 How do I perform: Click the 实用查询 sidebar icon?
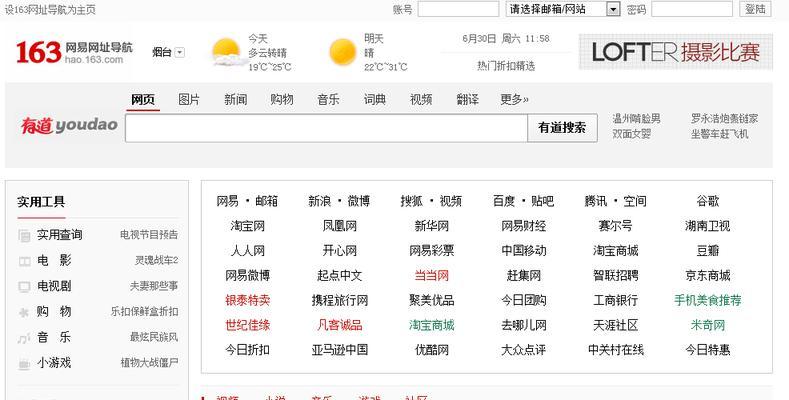24,235
